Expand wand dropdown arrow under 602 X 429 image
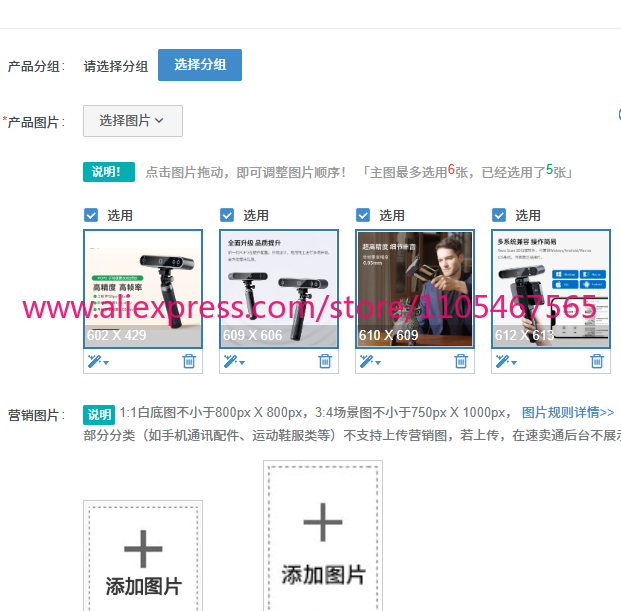This screenshot has height=611, width=621. 106,362
